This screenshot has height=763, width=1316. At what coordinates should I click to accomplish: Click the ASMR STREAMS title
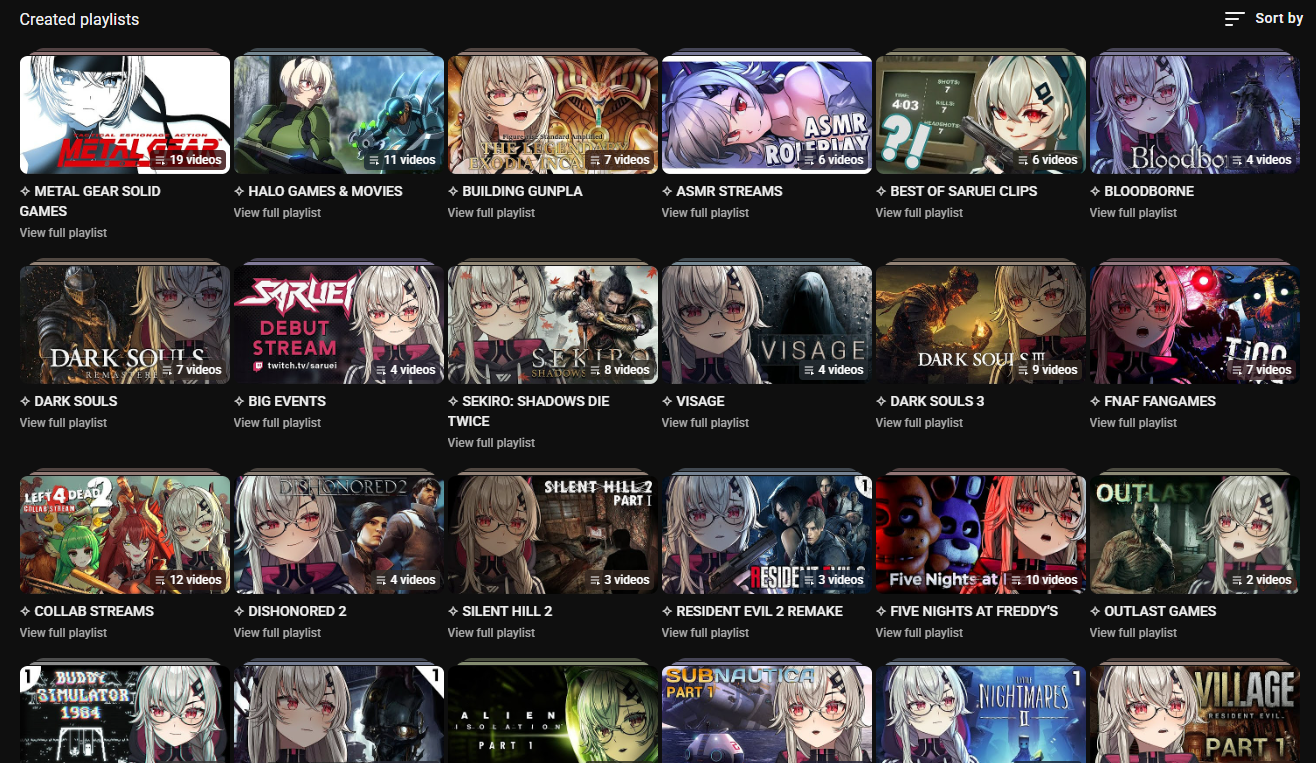[722, 191]
